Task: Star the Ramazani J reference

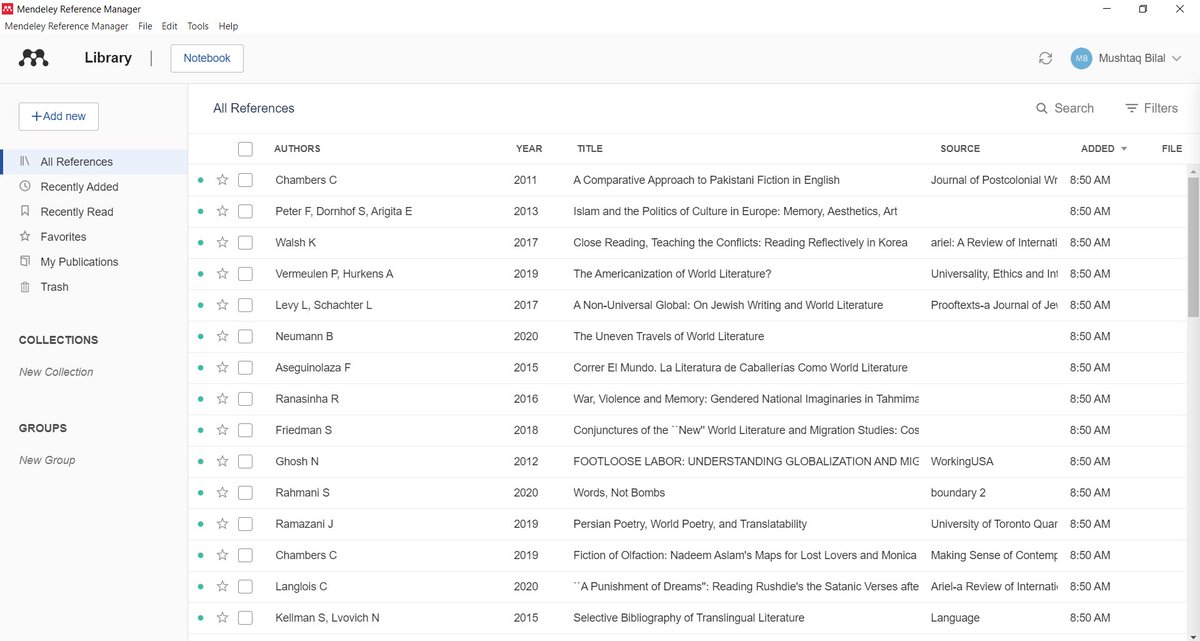Action: [223, 523]
